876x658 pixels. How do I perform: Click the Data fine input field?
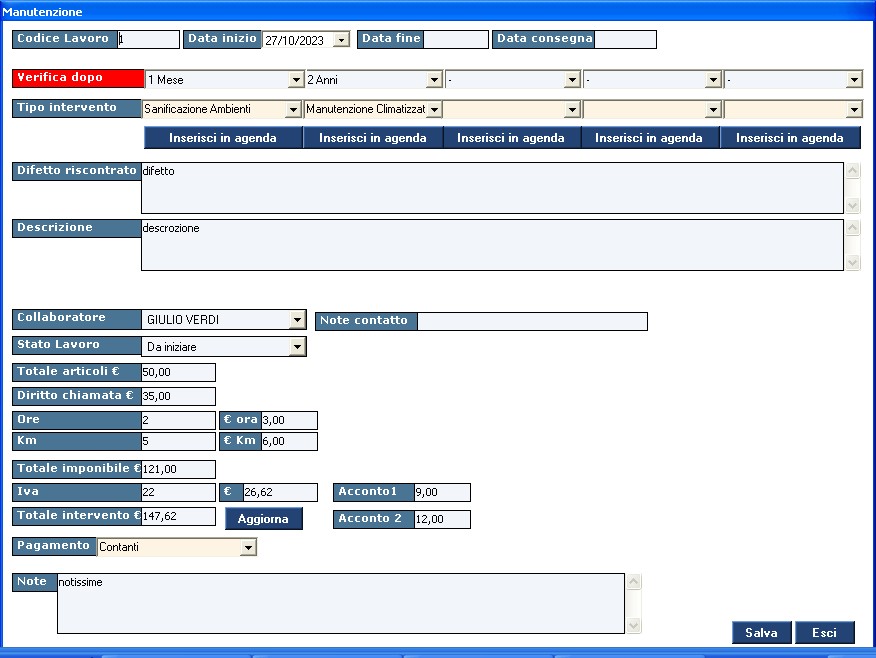click(456, 40)
